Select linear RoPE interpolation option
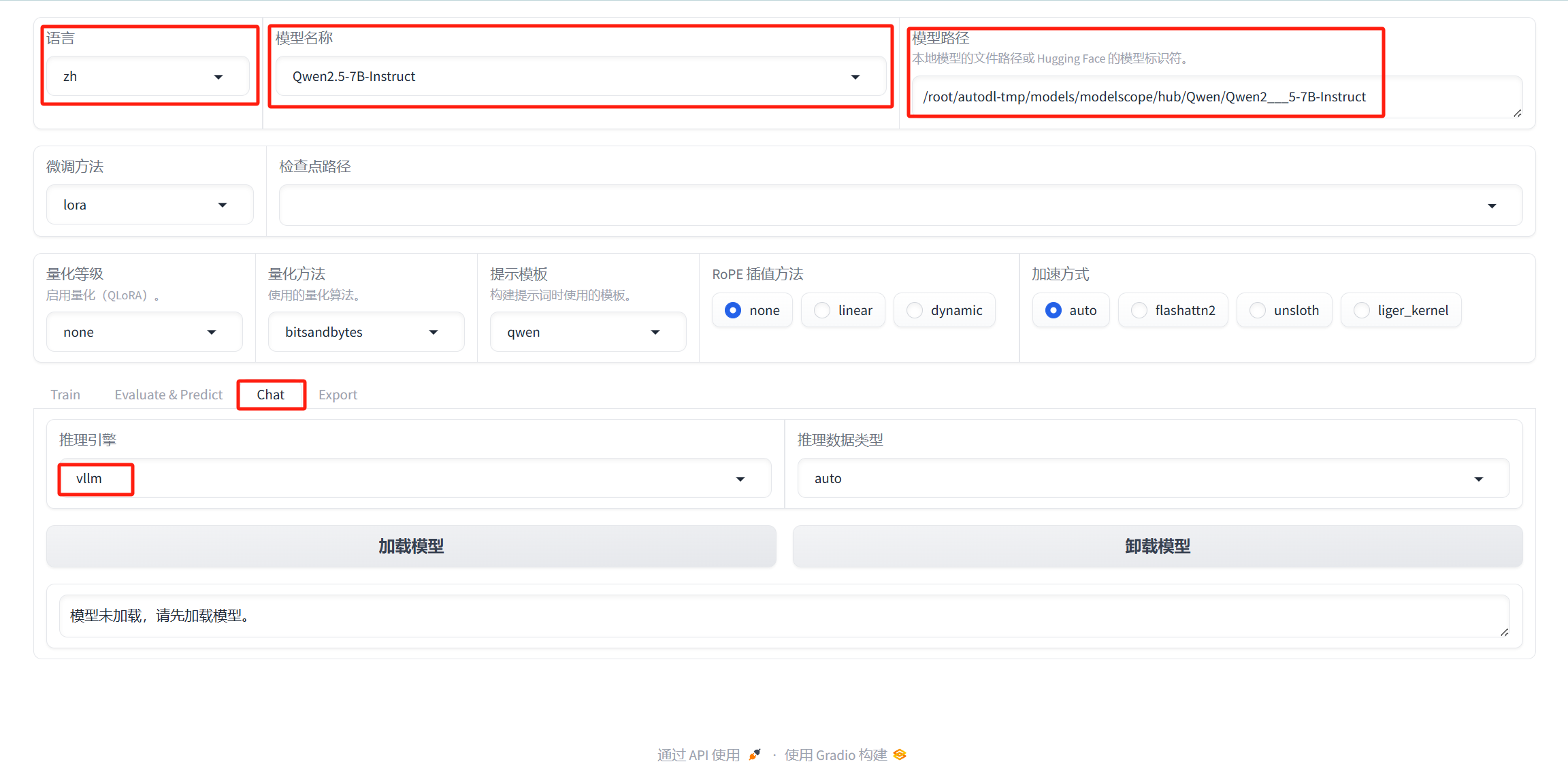 823,310
